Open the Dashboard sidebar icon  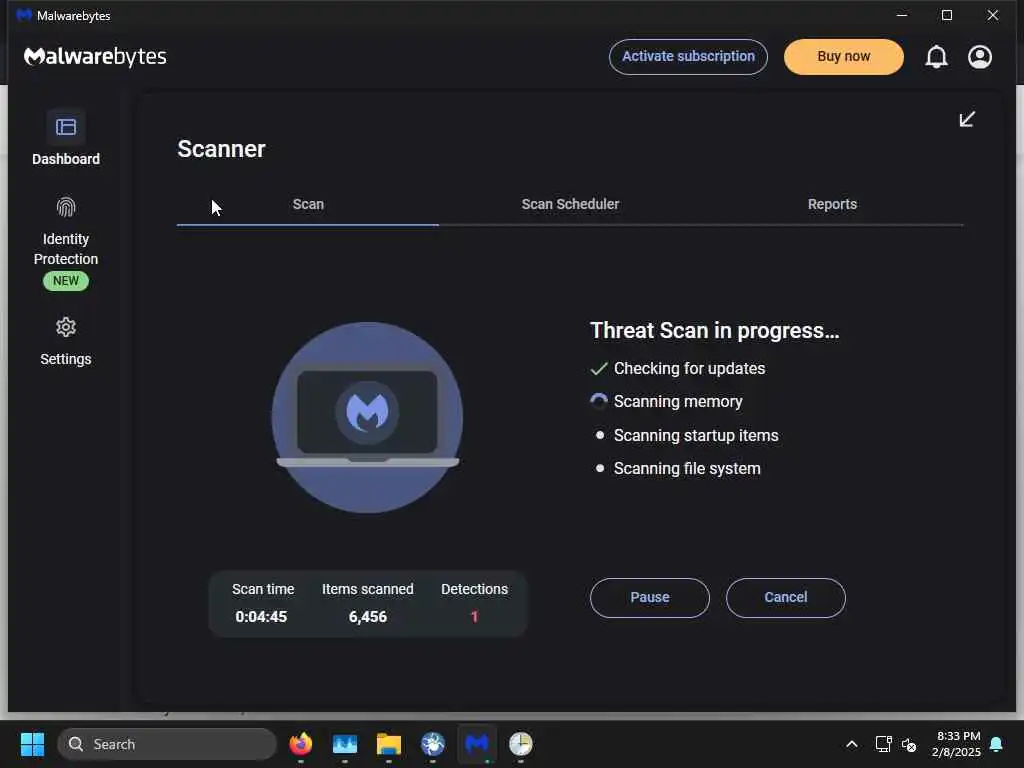pos(66,127)
